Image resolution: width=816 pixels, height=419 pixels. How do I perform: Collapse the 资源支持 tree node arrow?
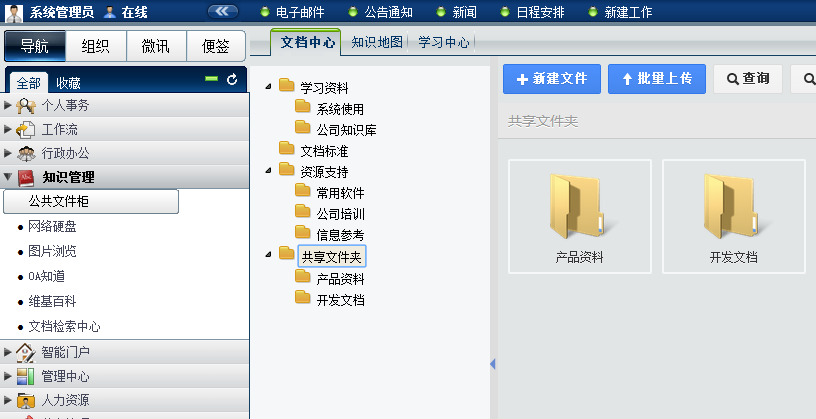click(268, 171)
